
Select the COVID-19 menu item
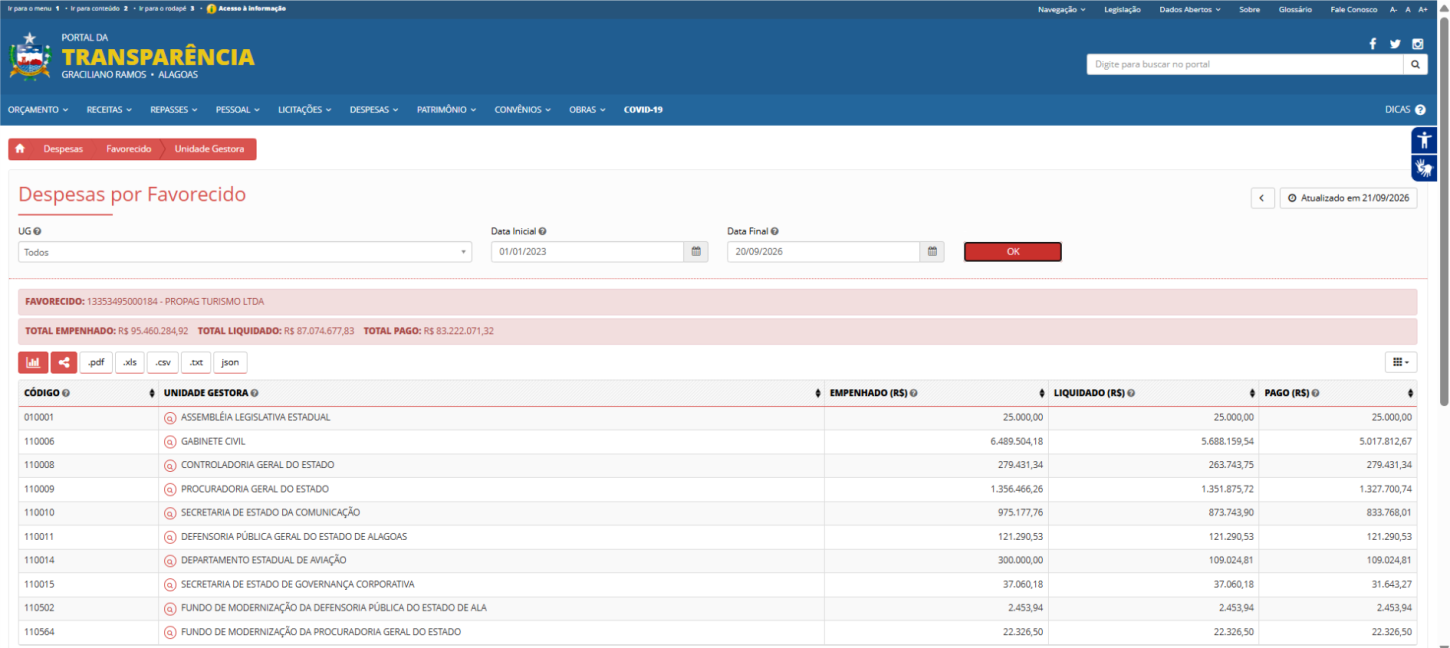coord(643,110)
